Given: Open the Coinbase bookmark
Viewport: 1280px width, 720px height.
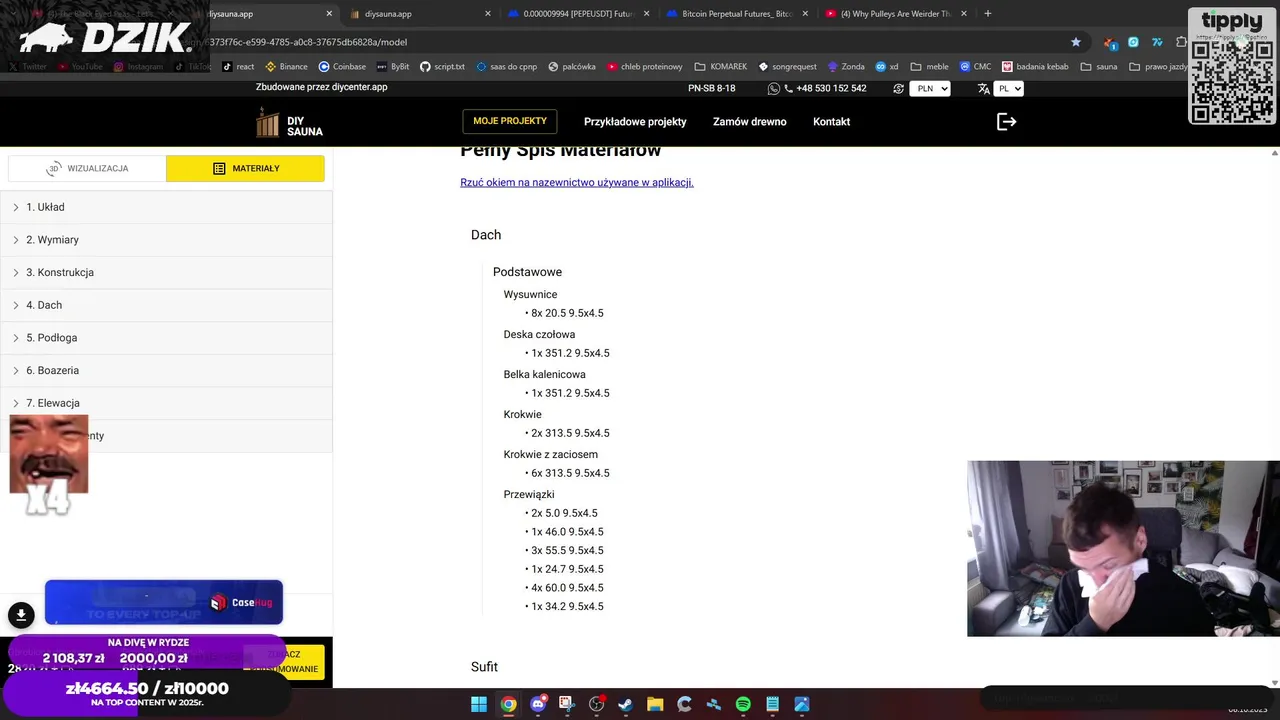Looking at the screenshot, I should (342, 67).
